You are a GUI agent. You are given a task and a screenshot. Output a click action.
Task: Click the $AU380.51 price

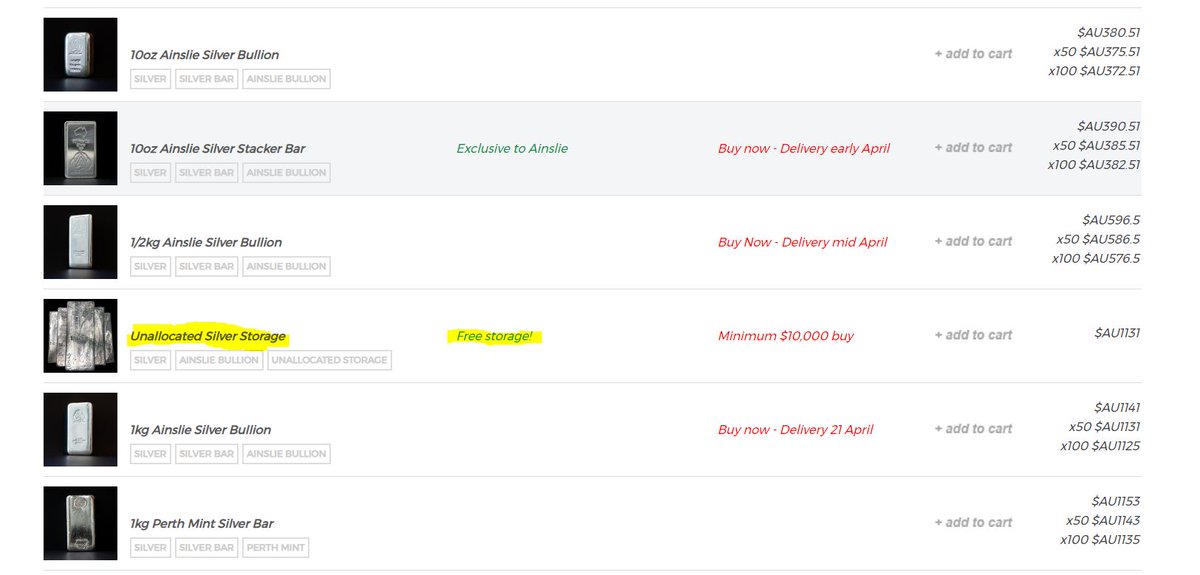(1108, 33)
